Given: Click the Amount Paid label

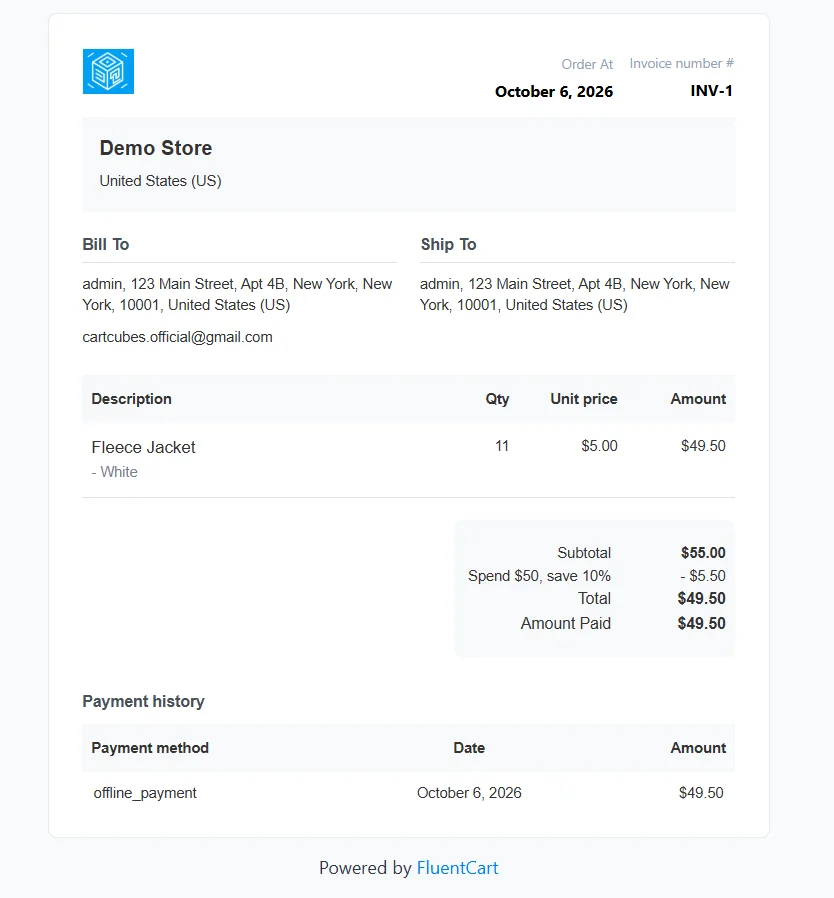Looking at the screenshot, I should [x=565, y=624].
